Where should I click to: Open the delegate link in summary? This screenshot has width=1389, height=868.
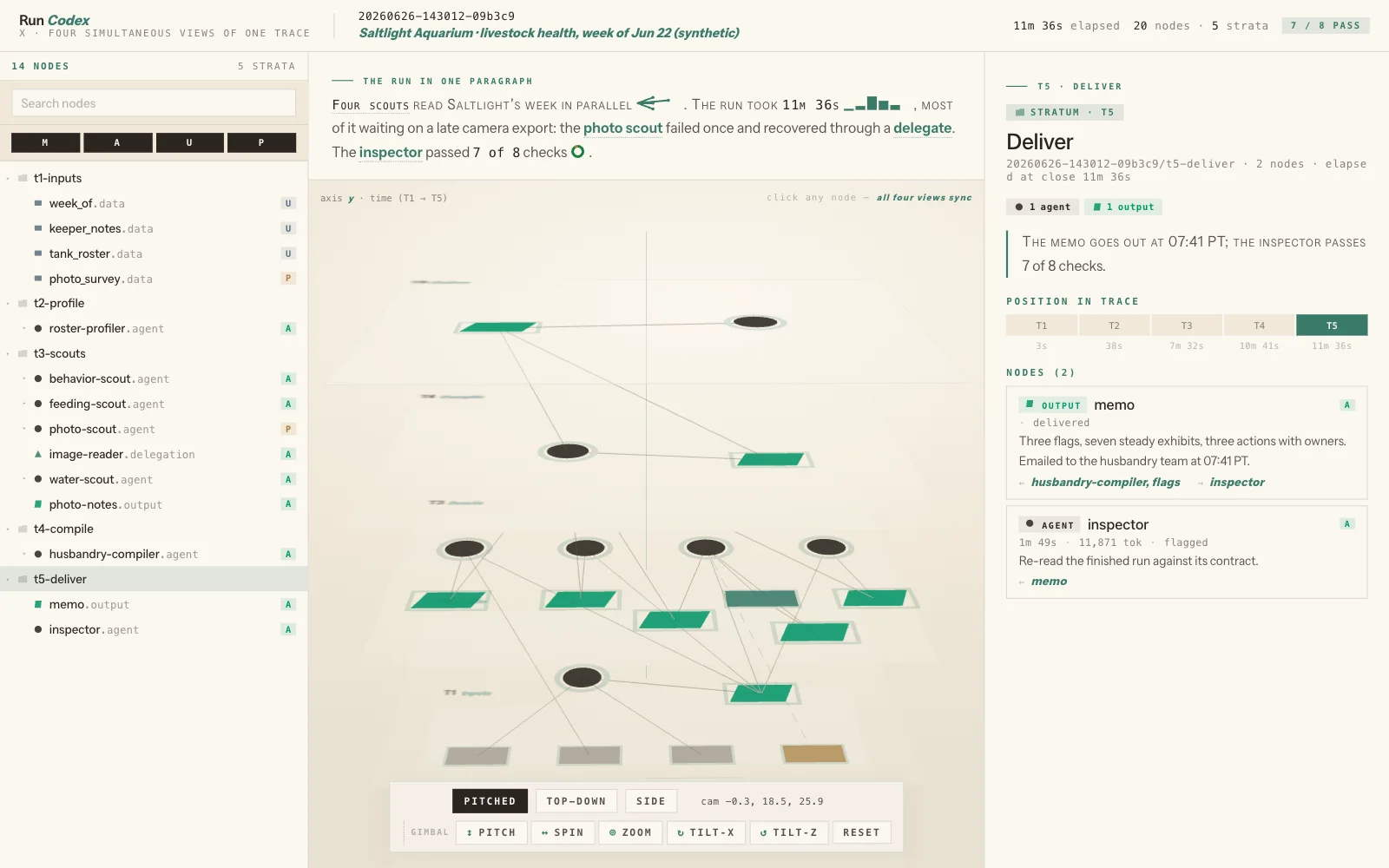click(x=923, y=128)
